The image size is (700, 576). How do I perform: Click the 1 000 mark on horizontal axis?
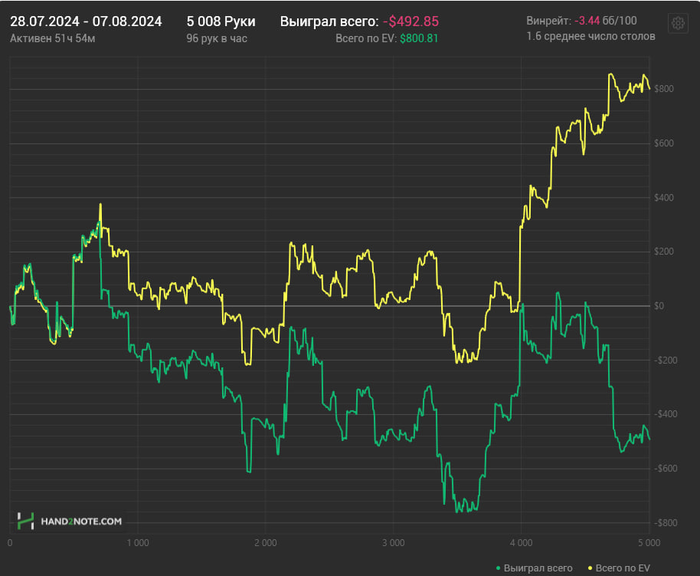click(x=138, y=543)
